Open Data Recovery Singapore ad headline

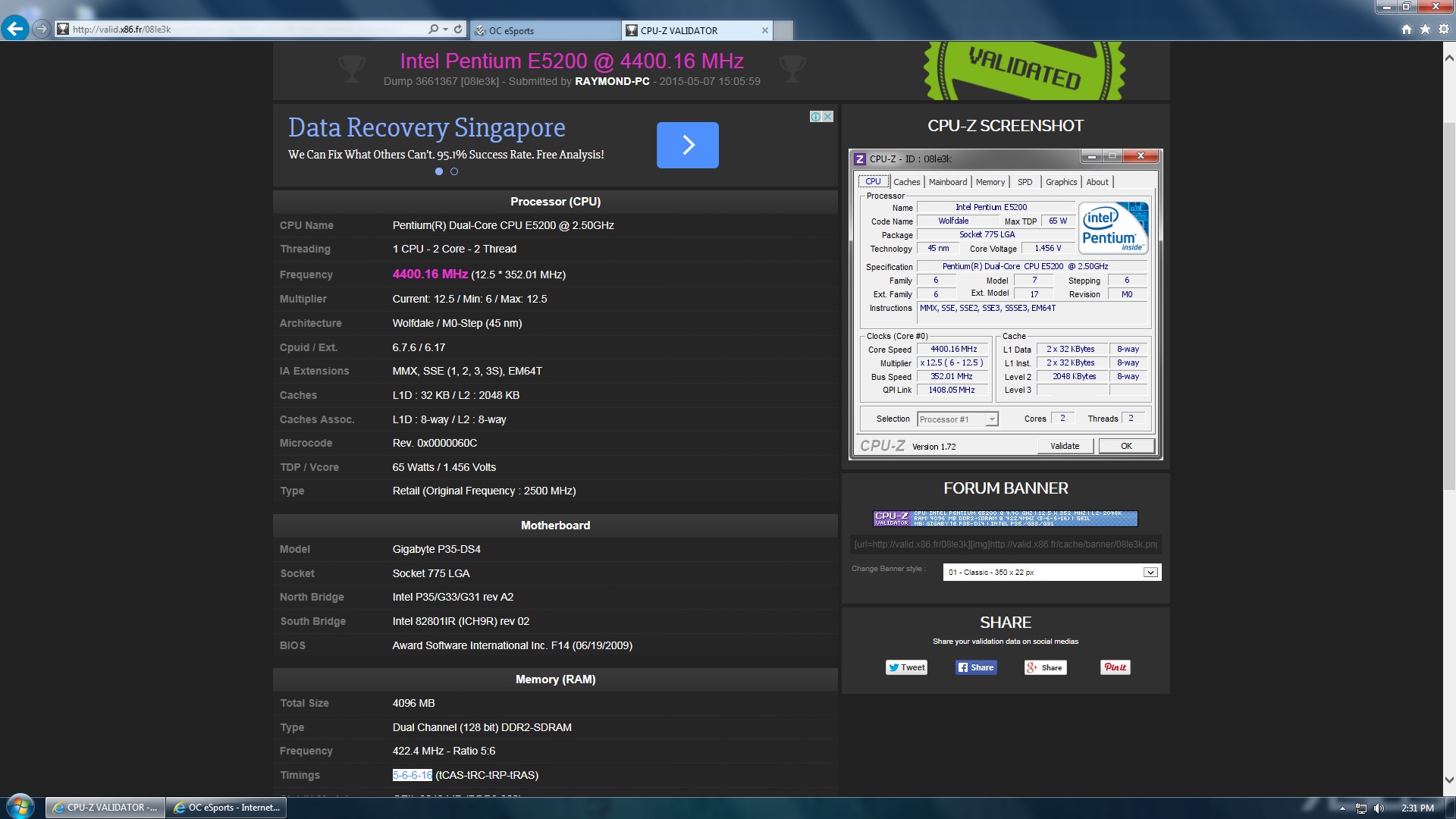426,127
